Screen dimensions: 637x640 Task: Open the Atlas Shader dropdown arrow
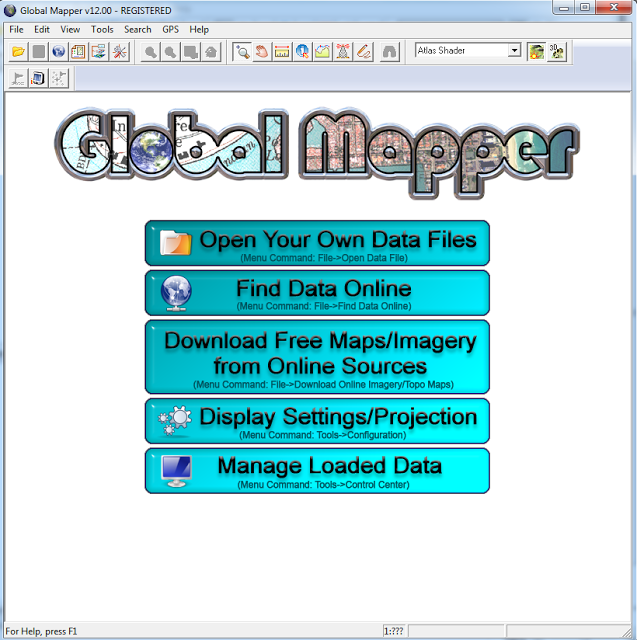point(515,50)
